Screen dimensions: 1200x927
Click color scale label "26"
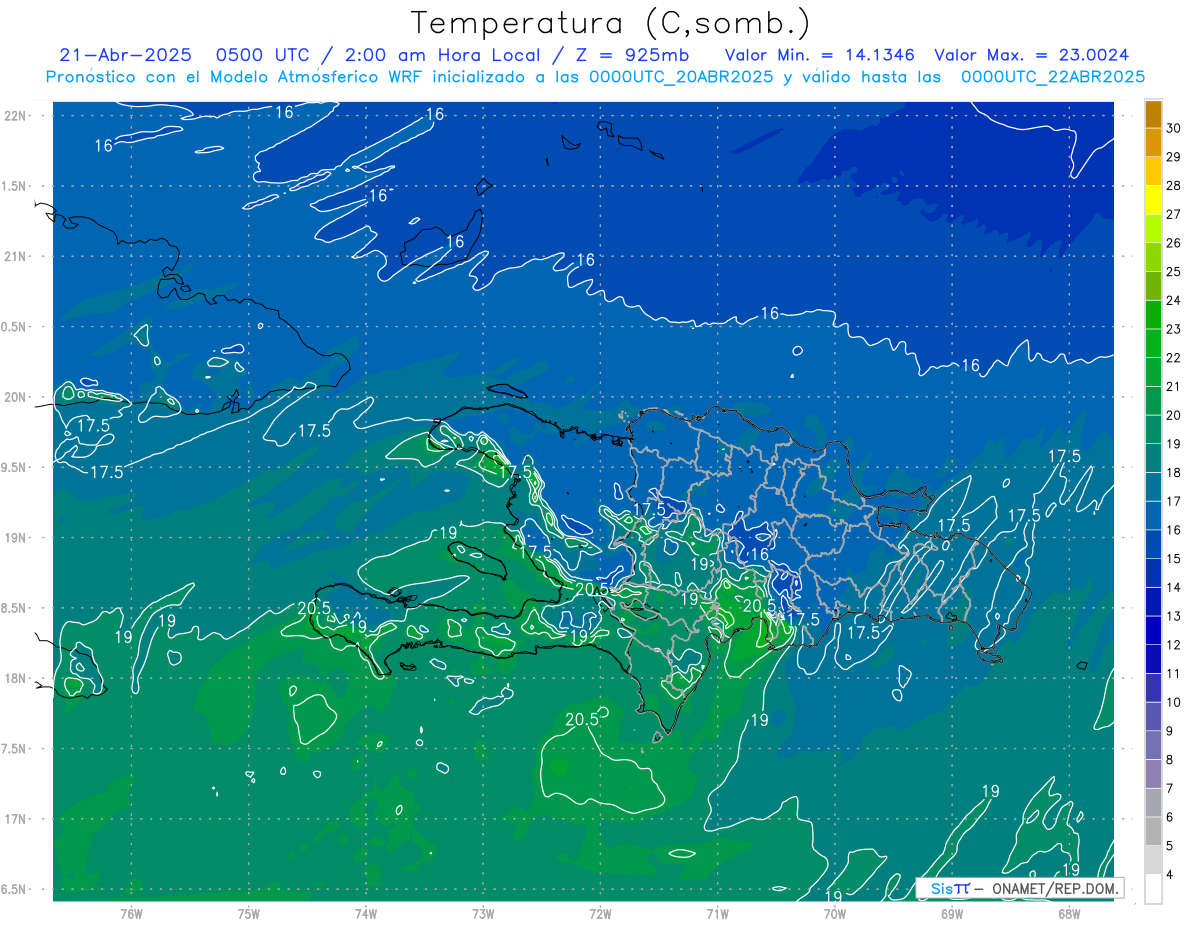tap(1175, 243)
